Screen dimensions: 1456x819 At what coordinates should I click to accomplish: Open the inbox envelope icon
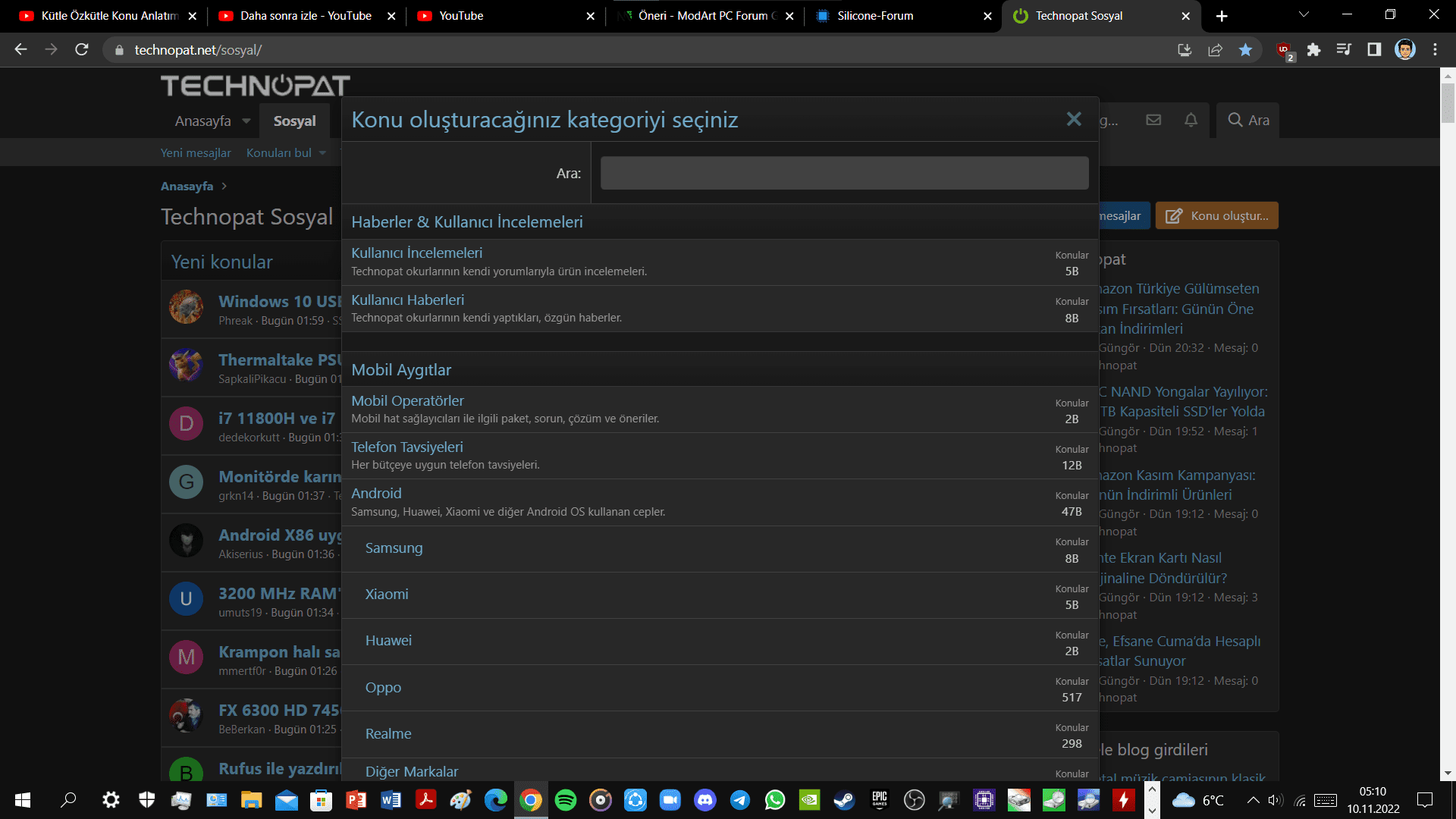(1153, 120)
